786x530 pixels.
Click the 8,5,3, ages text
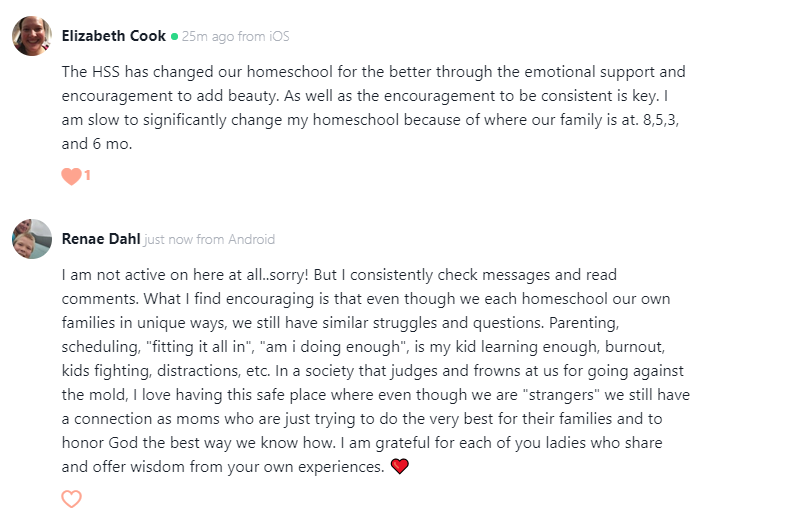[661, 120]
